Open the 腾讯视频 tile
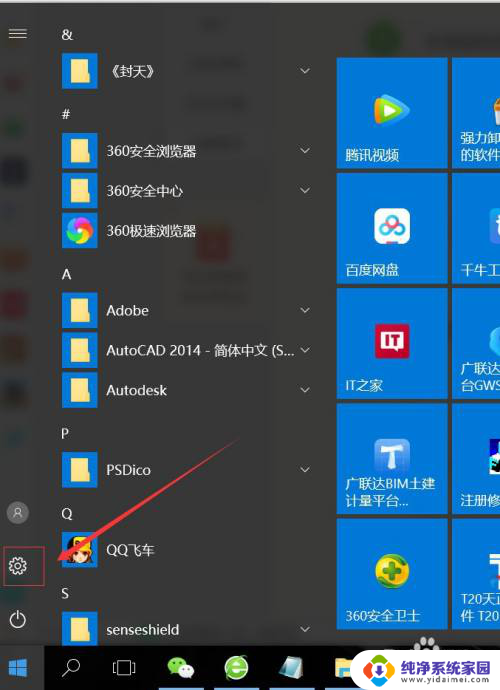 (392, 113)
